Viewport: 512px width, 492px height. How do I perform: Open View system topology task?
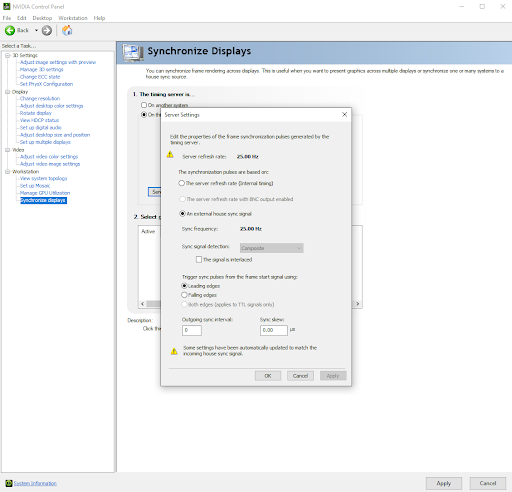pyautogui.click(x=44, y=178)
